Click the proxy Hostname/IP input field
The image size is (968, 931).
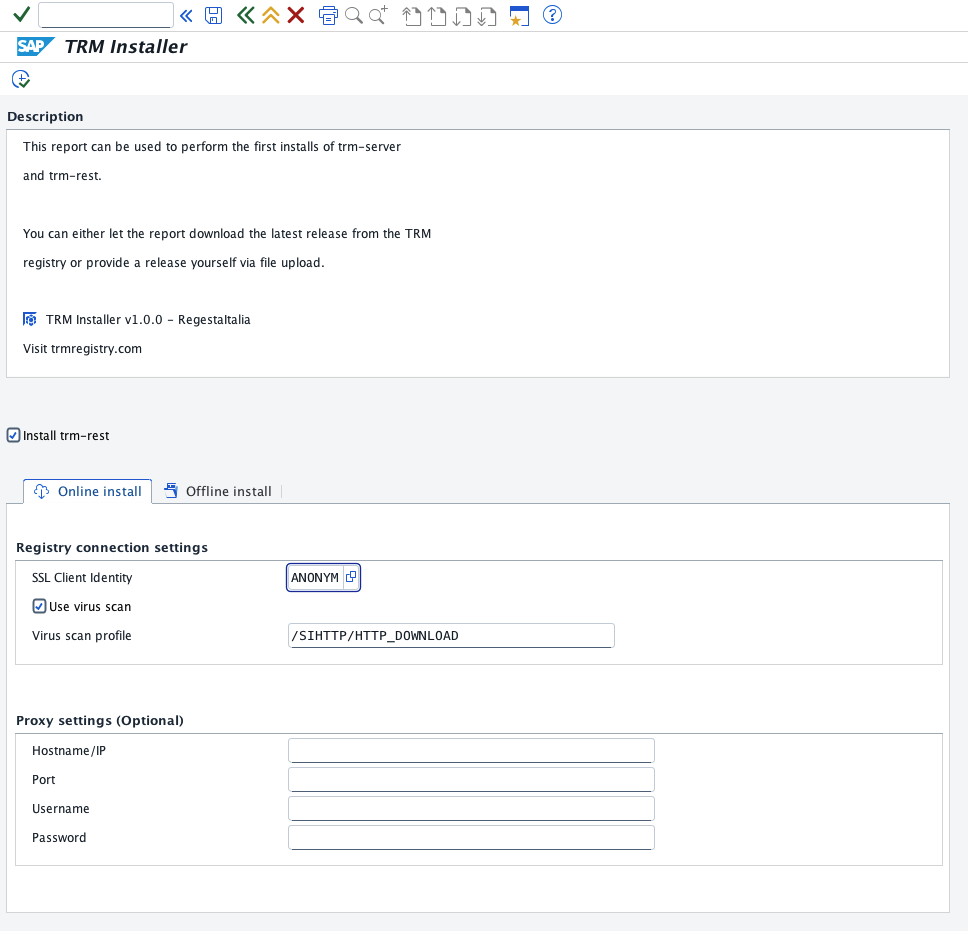471,751
